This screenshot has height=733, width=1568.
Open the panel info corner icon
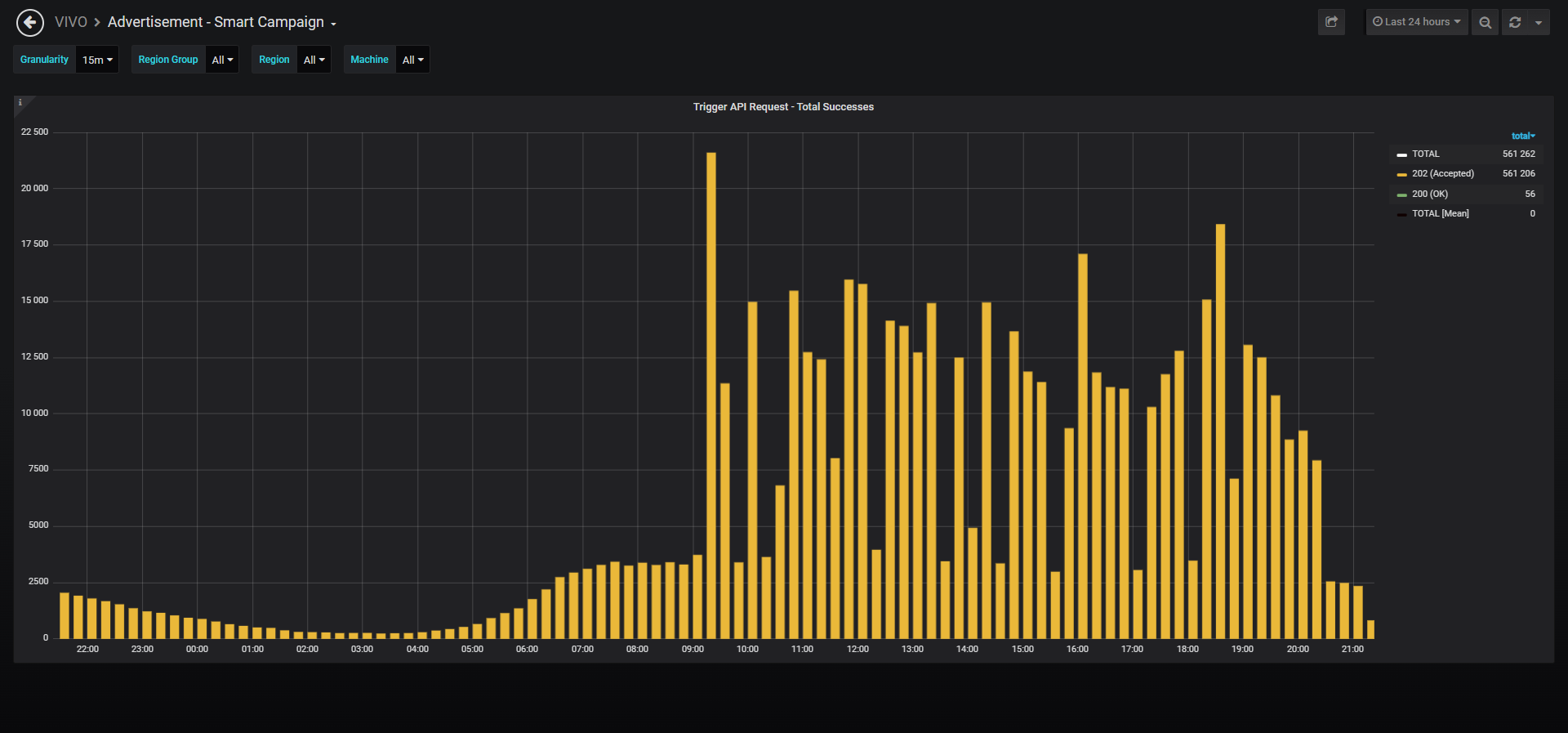click(20, 103)
